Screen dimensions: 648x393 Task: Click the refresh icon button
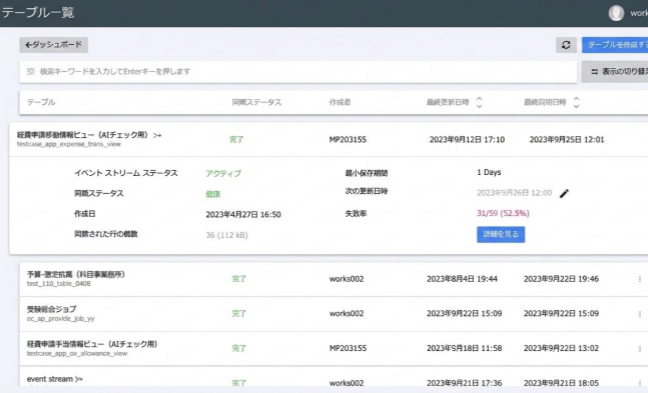[x=566, y=45]
